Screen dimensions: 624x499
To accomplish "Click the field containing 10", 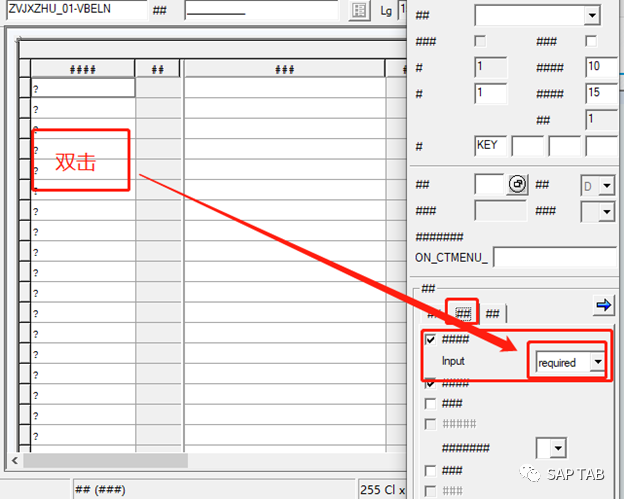I will (601, 67).
